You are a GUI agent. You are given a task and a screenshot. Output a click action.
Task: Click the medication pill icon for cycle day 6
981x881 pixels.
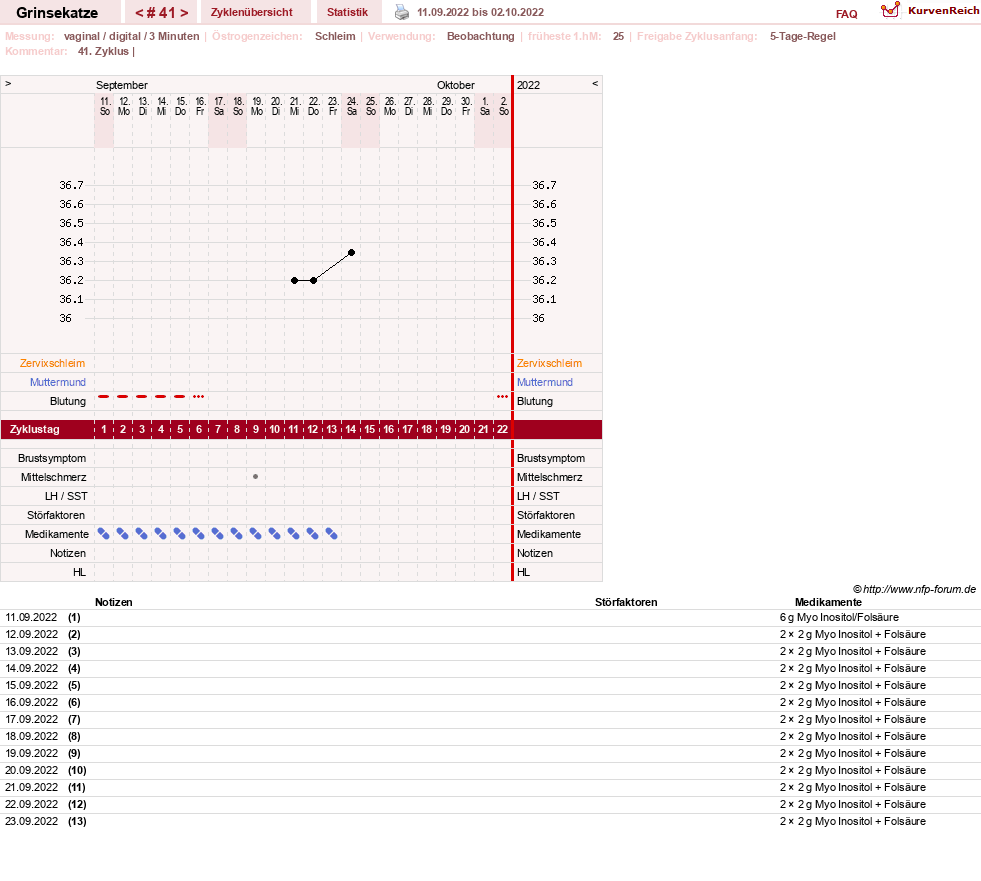pos(198,534)
